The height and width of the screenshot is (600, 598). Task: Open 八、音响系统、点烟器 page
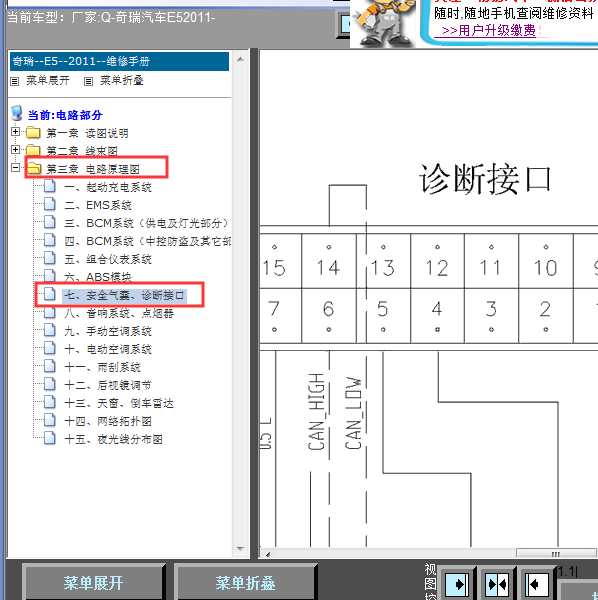(119, 313)
